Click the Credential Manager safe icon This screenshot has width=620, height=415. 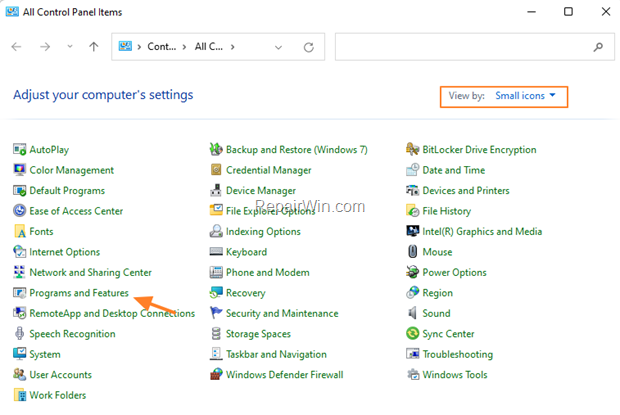tap(216, 170)
